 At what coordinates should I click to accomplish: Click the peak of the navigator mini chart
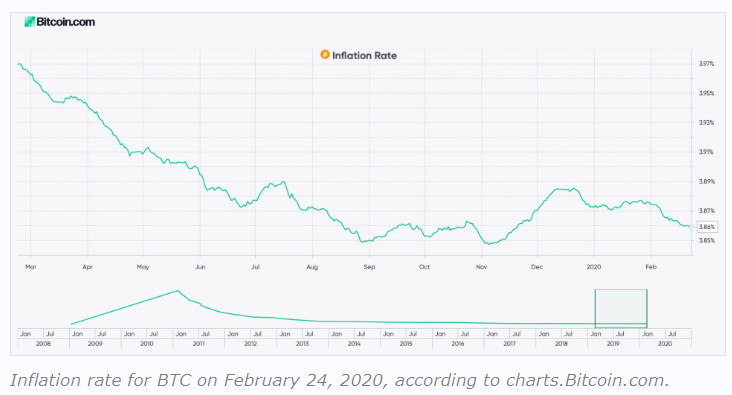[177, 291]
